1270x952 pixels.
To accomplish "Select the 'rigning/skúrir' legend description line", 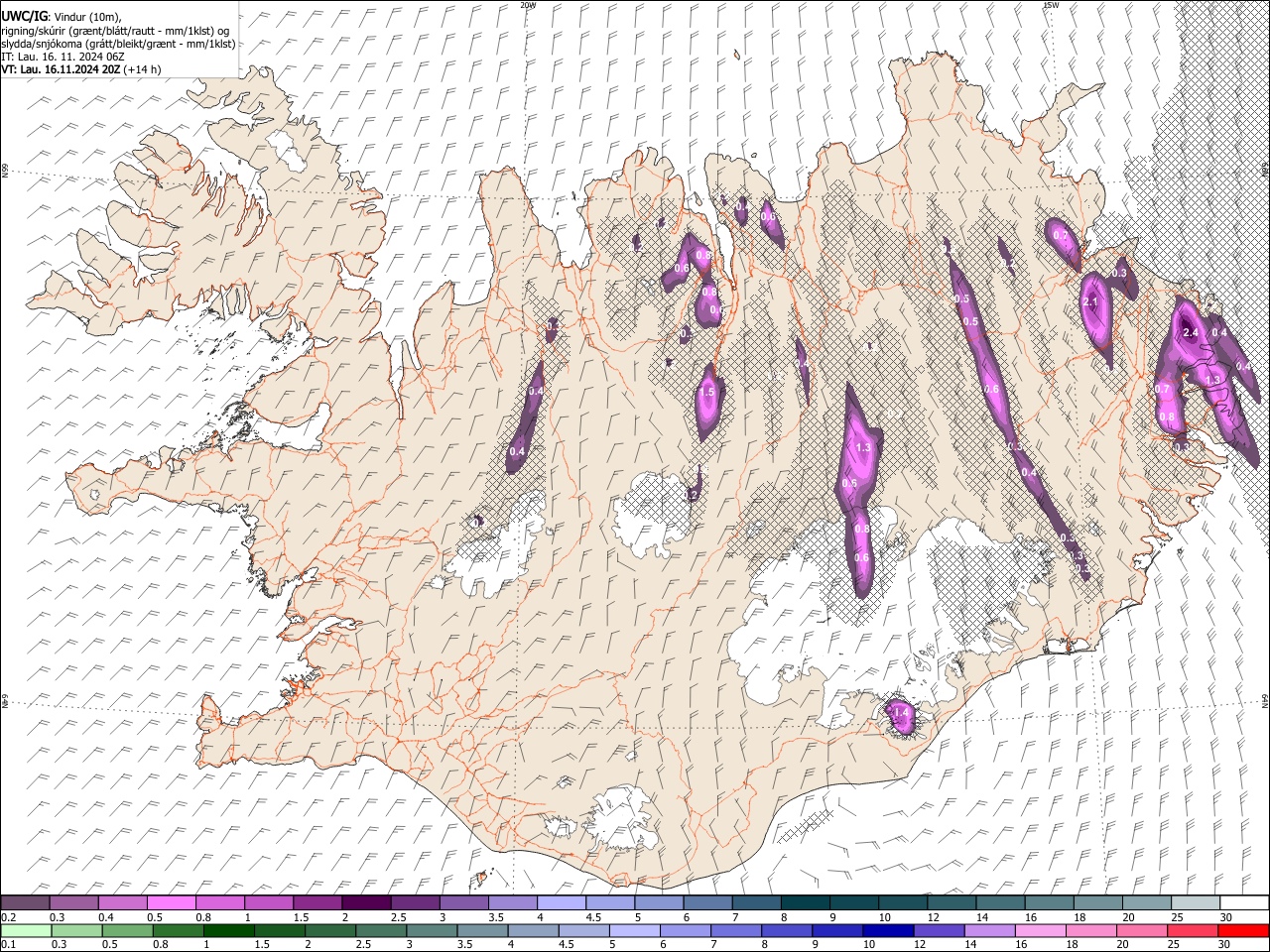I will [x=116, y=31].
